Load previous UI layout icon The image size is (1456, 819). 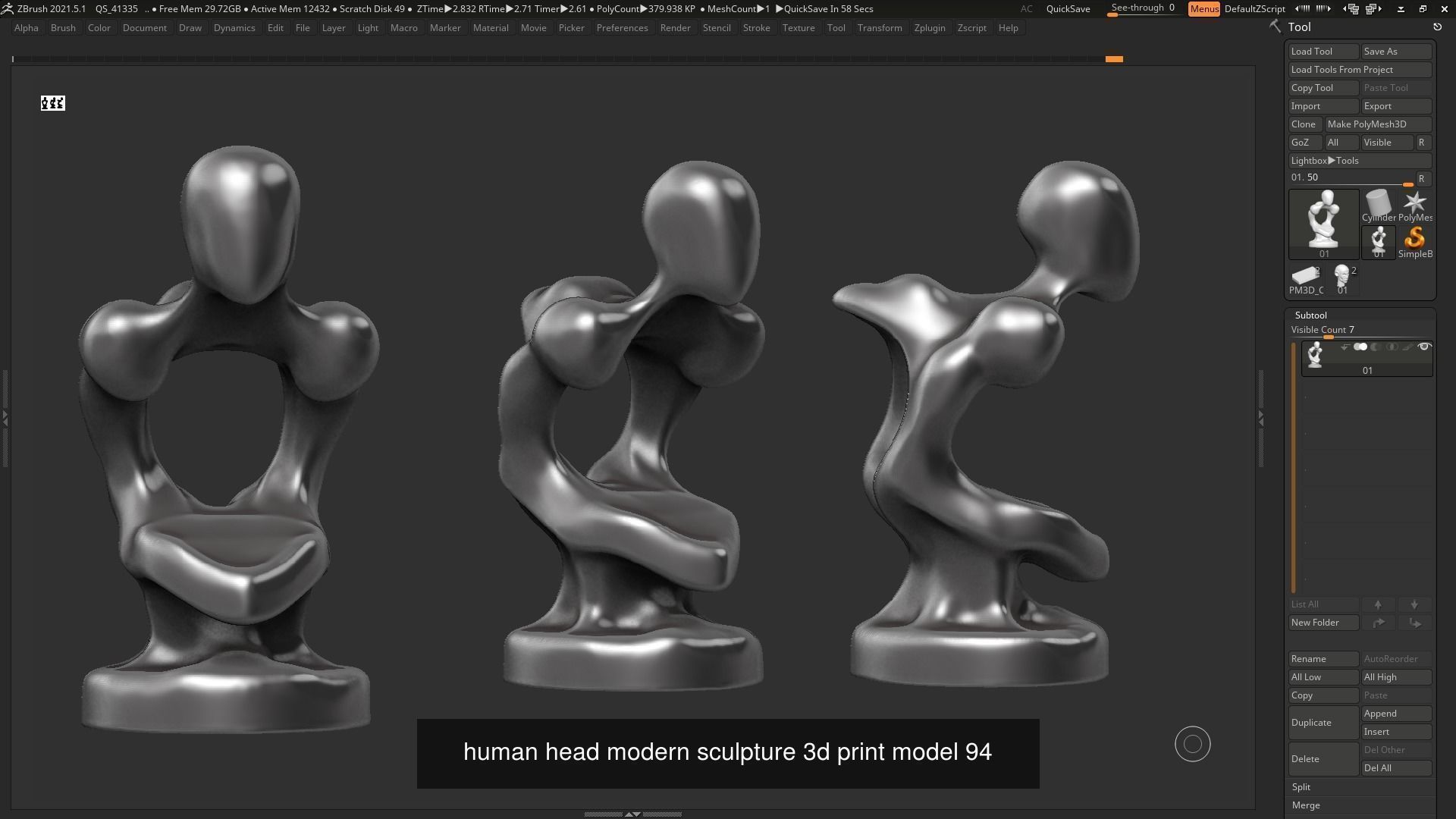(x=1351, y=9)
